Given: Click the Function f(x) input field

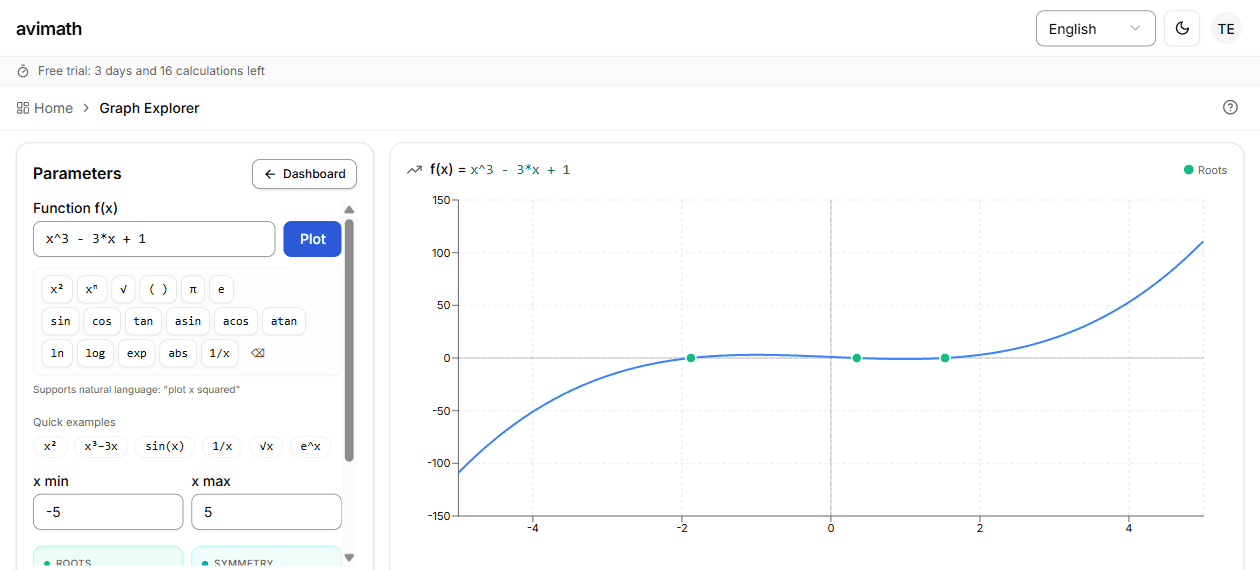Looking at the screenshot, I should point(154,239).
